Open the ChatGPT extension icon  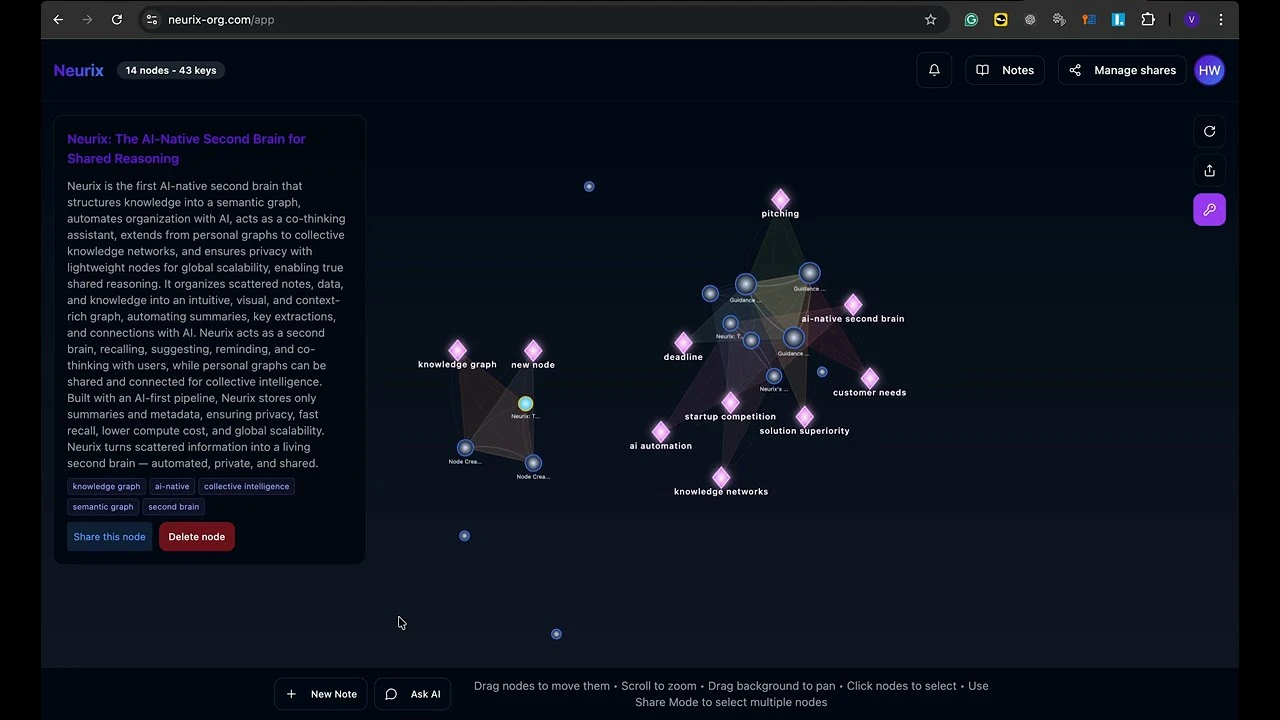[1030, 19]
